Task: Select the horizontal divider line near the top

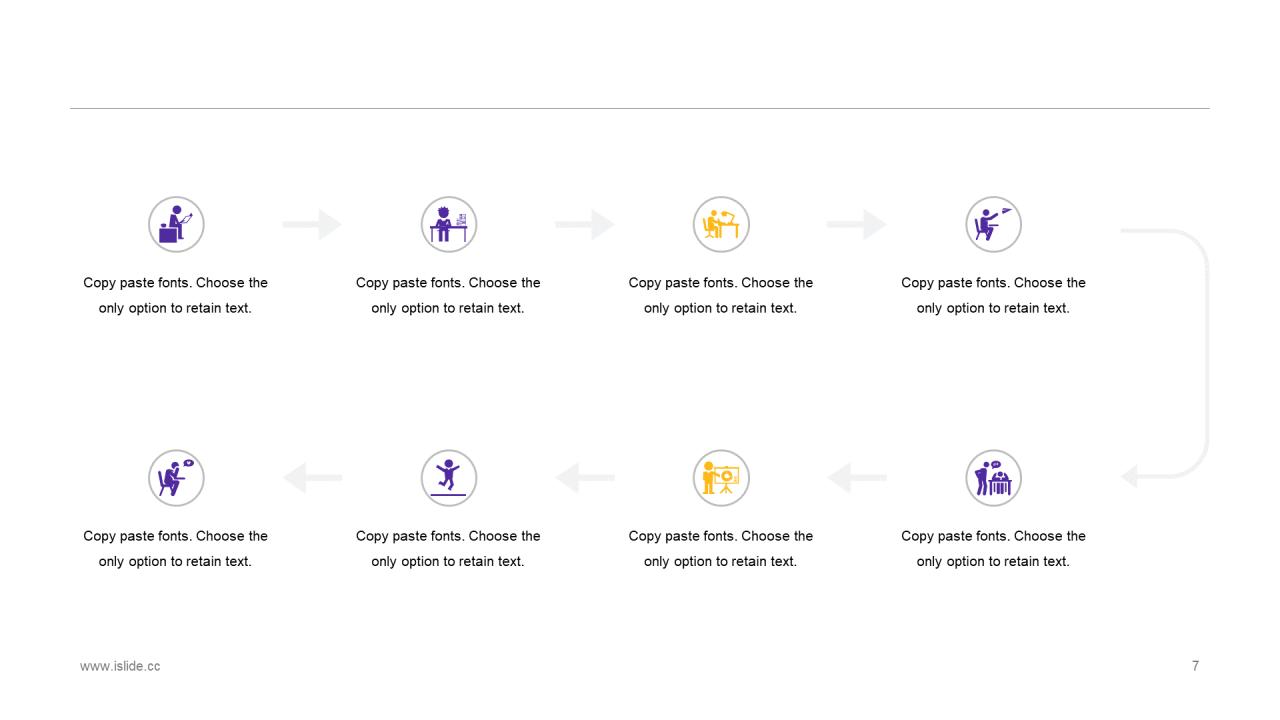Action: (640, 108)
